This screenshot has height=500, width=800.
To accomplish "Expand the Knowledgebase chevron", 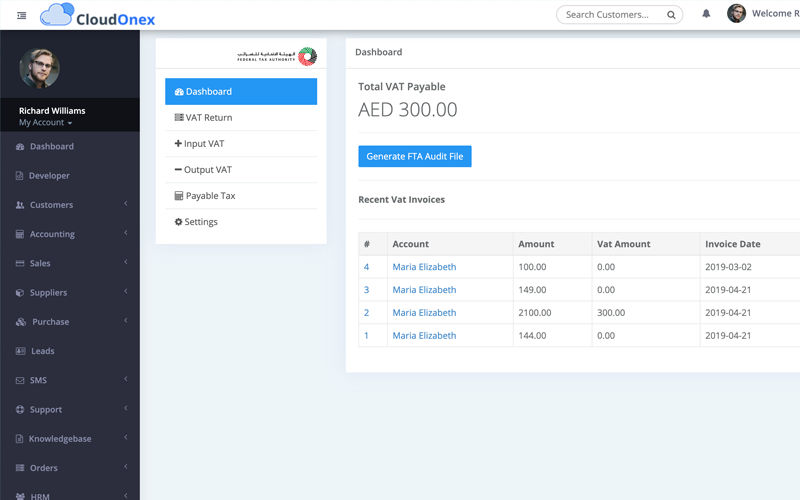I will (x=126, y=437).
